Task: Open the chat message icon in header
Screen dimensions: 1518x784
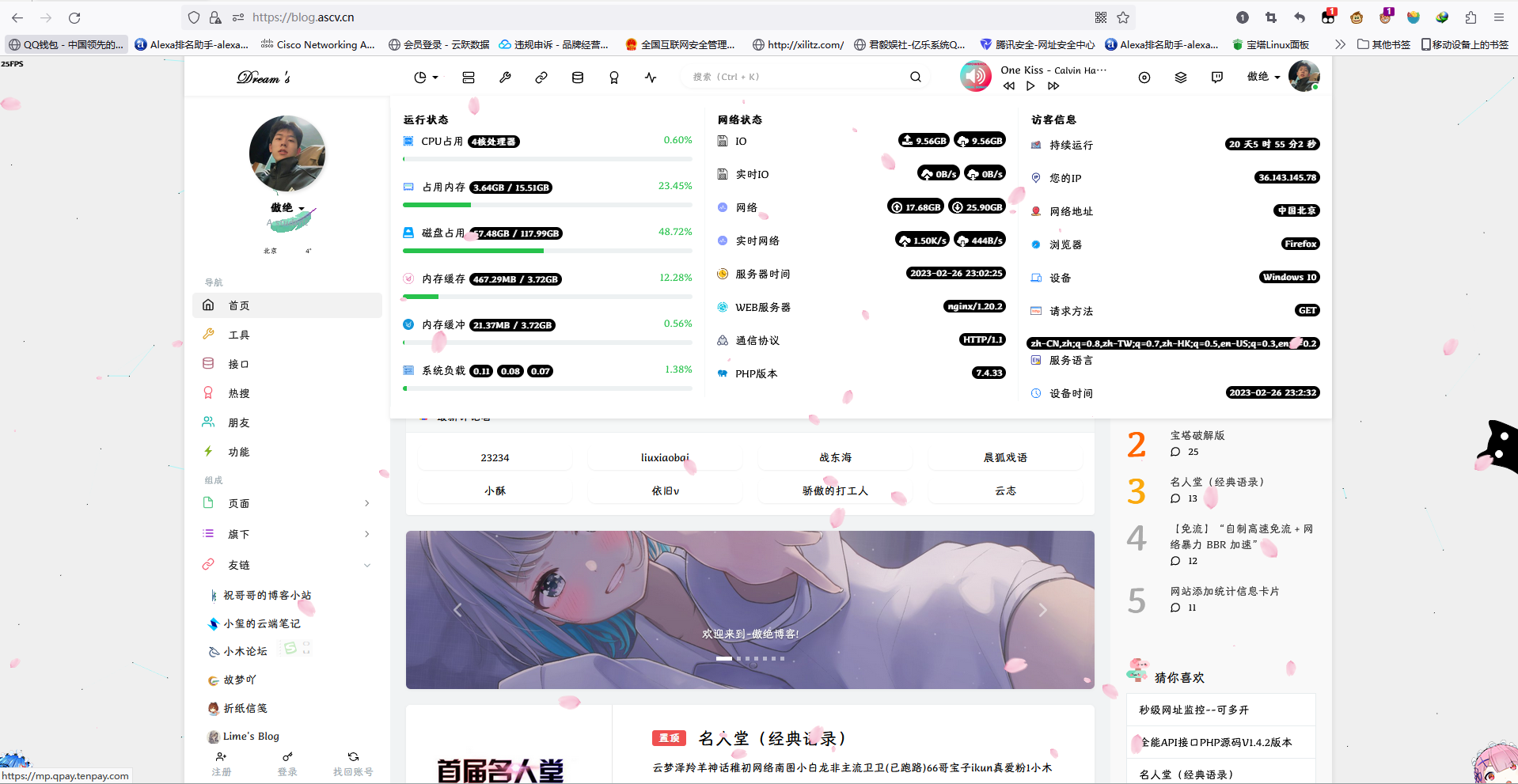Action: coord(1217,78)
